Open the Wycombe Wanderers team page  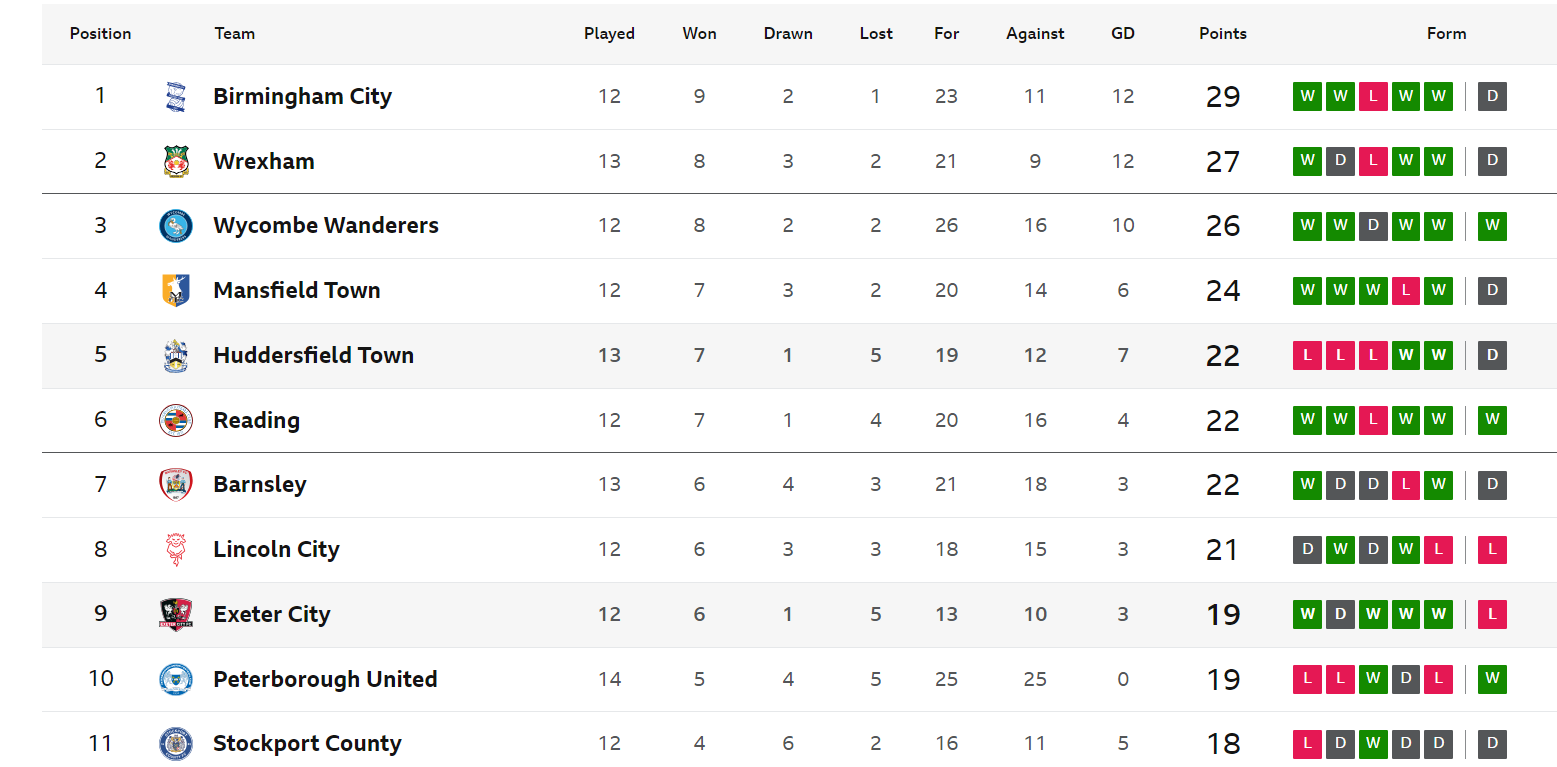(326, 226)
